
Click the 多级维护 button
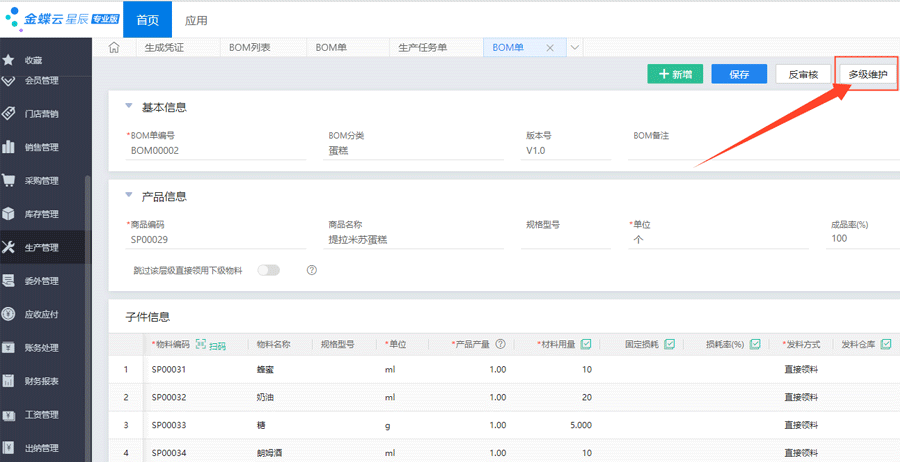point(867,74)
